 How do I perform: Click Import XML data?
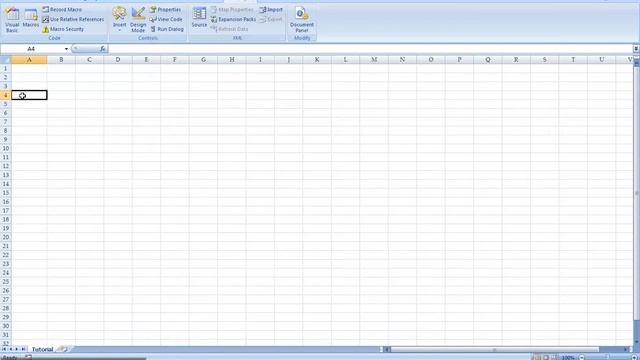click(x=271, y=9)
